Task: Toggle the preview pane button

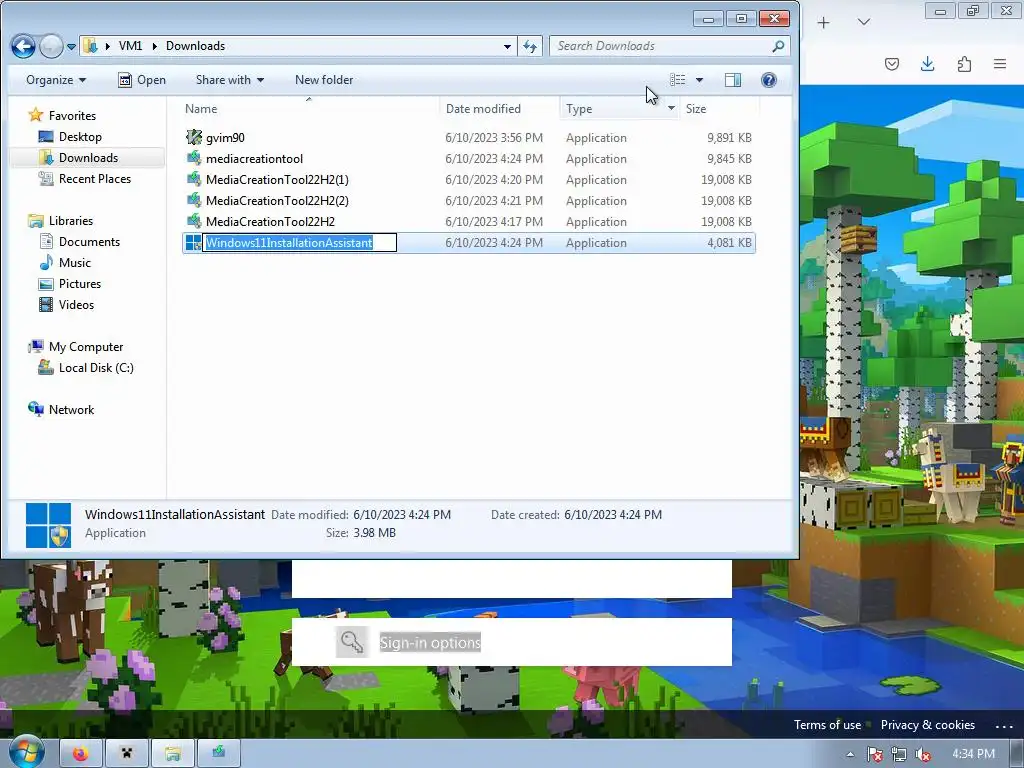Action: 733,80
